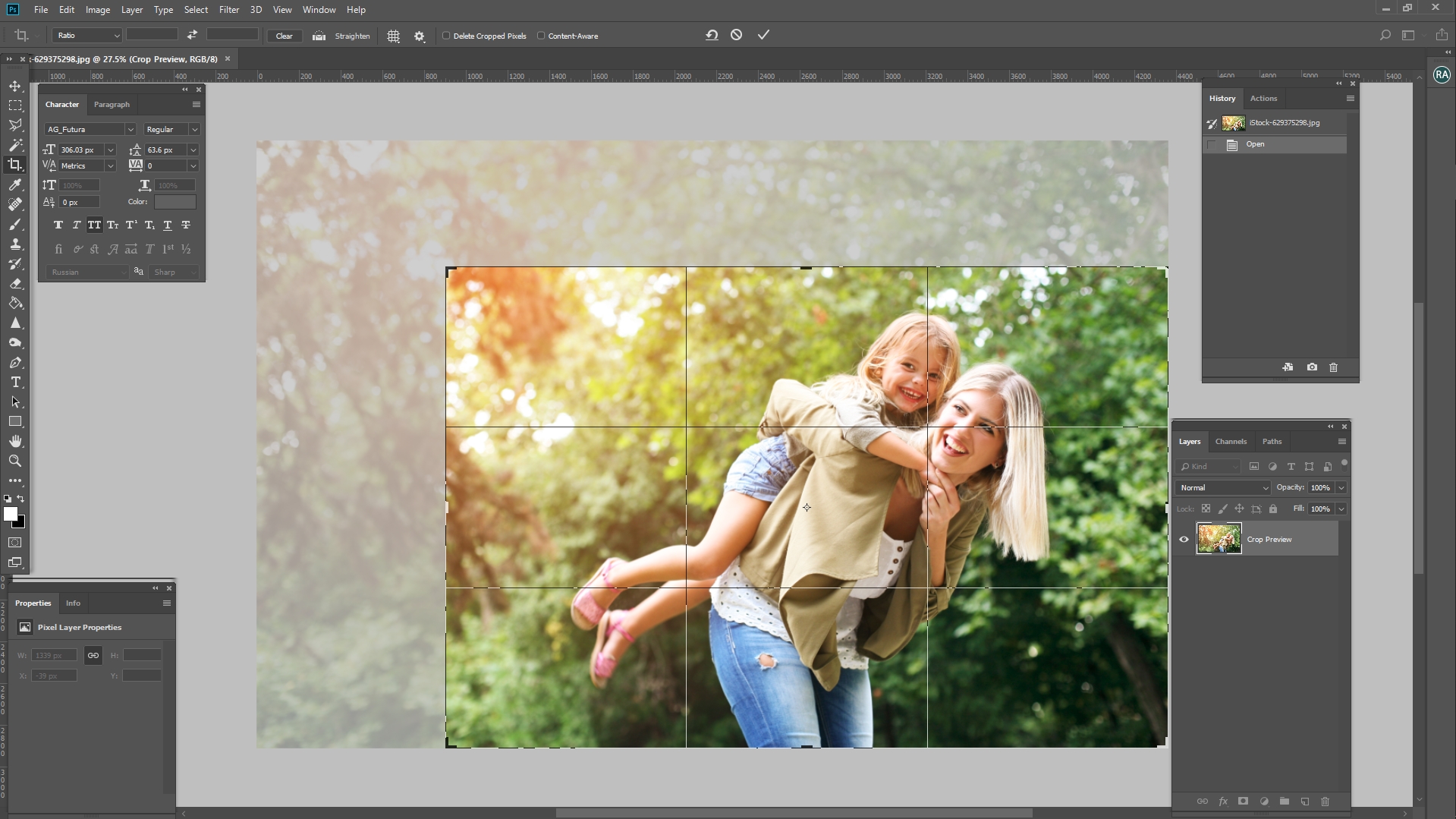1456x819 pixels.
Task: Open the Ratio preset dropdown
Action: [x=115, y=35]
